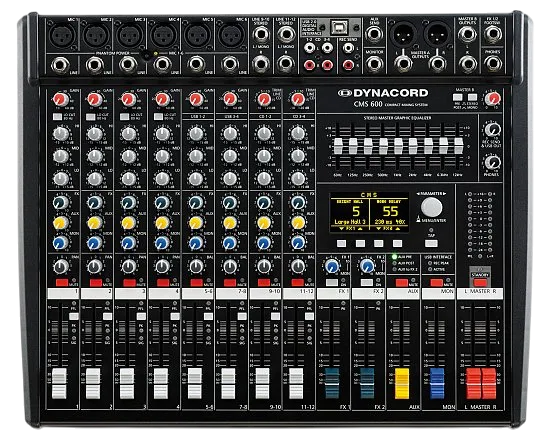The image size is (546, 447).
Task: Click the Parameter rotary encoder knob
Action: pyautogui.click(x=431, y=207)
